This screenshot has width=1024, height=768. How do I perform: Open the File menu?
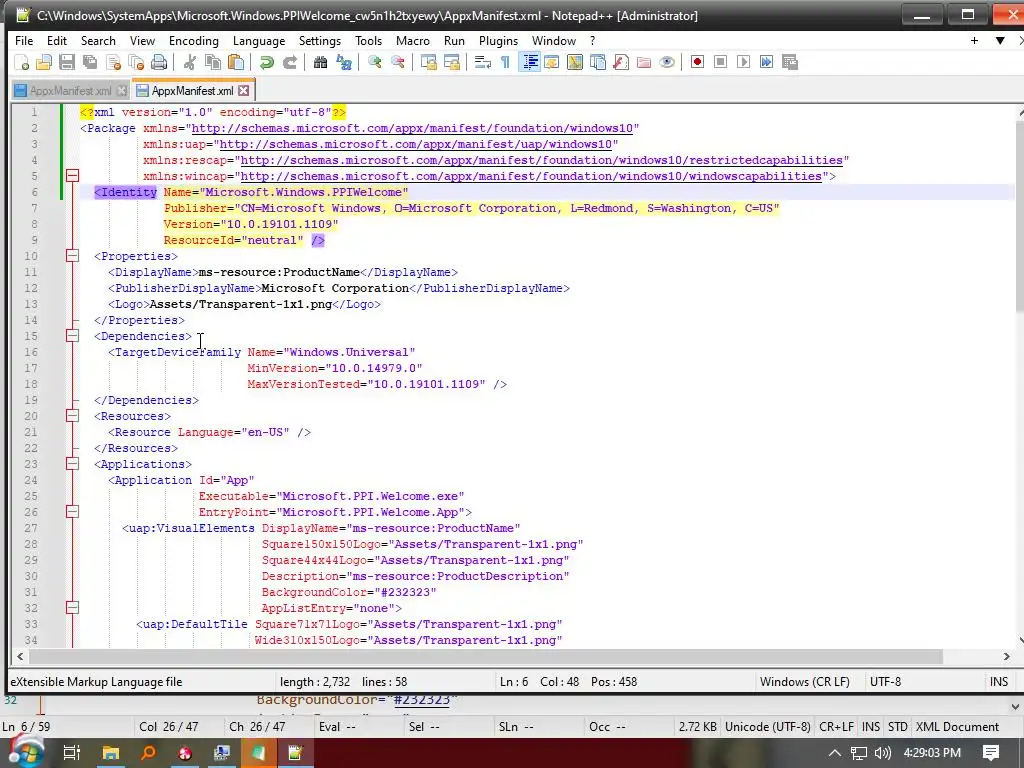pyautogui.click(x=24, y=40)
